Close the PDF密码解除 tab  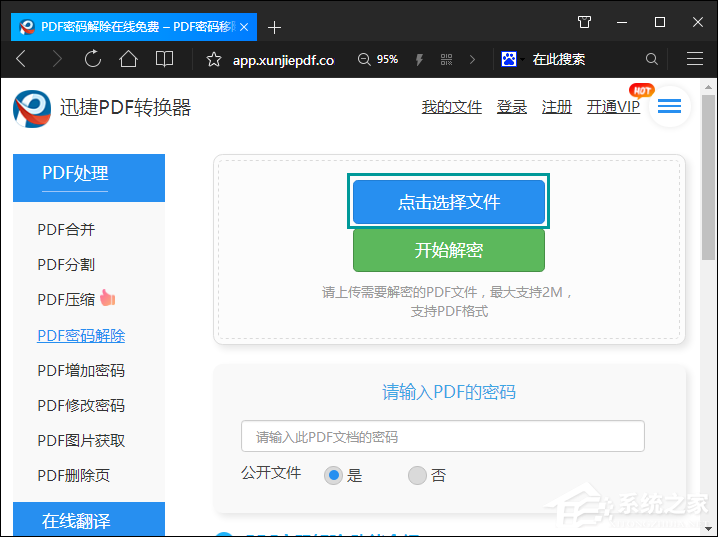244,27
